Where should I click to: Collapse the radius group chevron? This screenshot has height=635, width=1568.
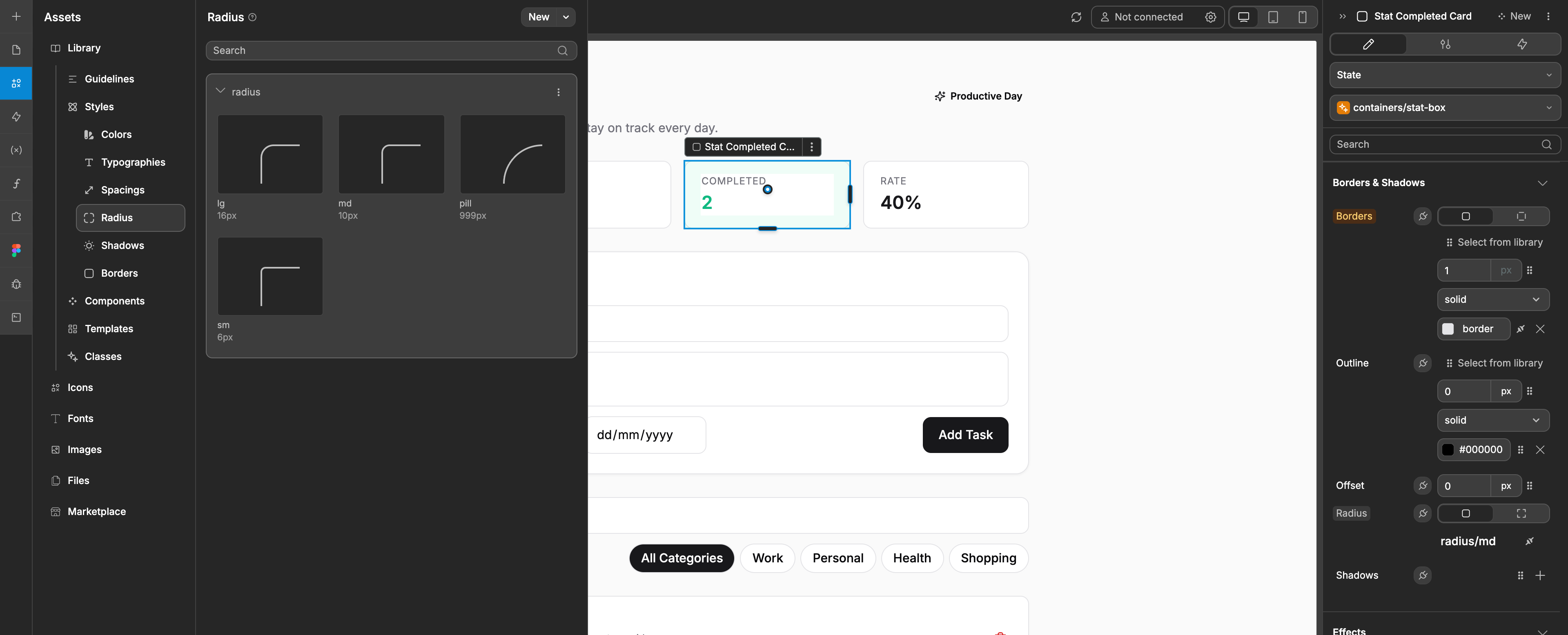pyautogui.click(x=220, y=91)
